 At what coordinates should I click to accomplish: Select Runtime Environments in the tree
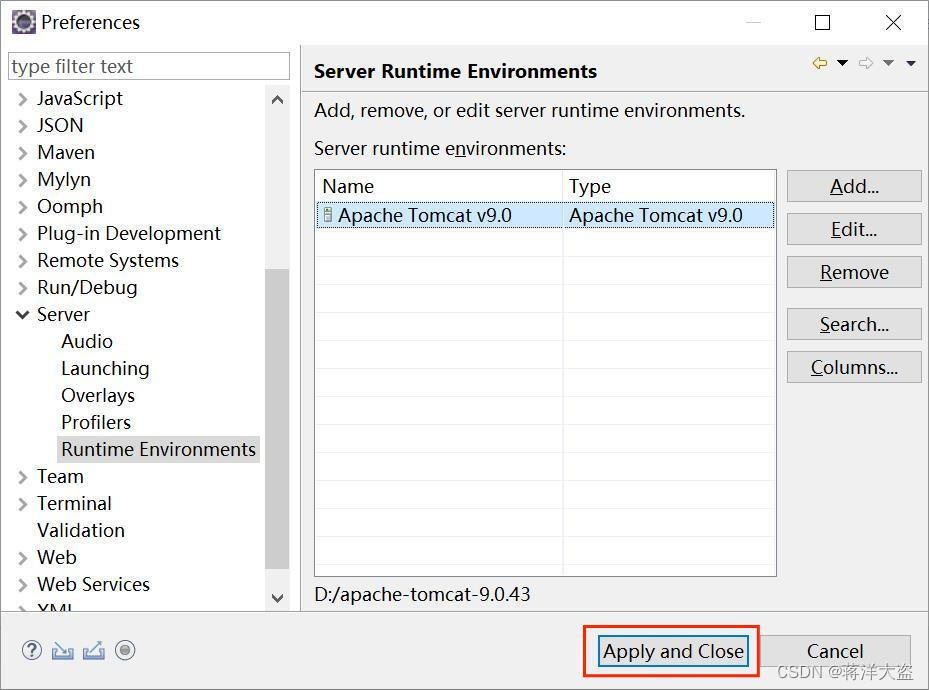coord(158,449)
